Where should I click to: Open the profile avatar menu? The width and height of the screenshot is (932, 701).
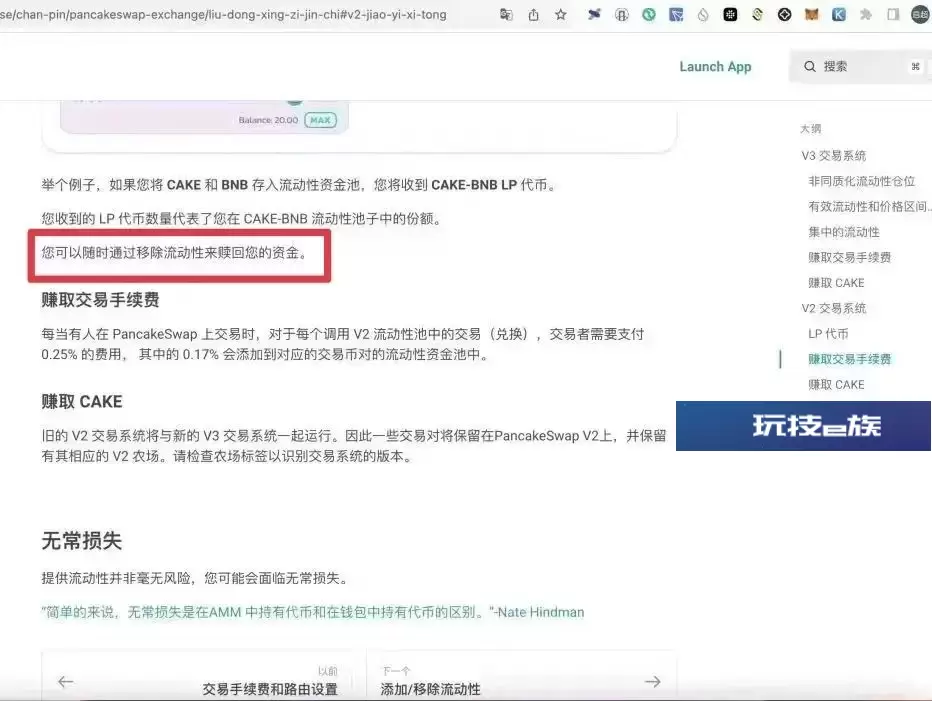921,14
